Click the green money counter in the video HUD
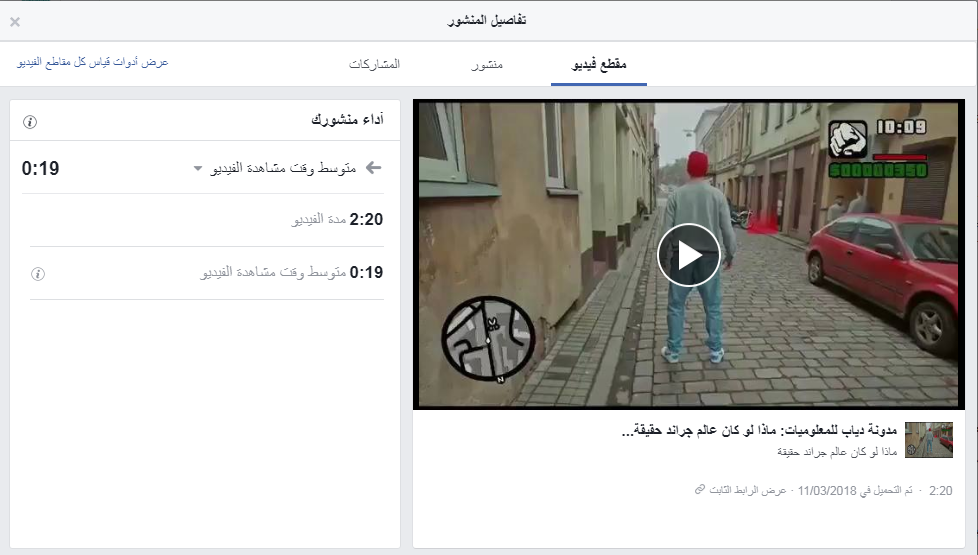978x555 pixels. pyautogui.click(x=878, y=170)
